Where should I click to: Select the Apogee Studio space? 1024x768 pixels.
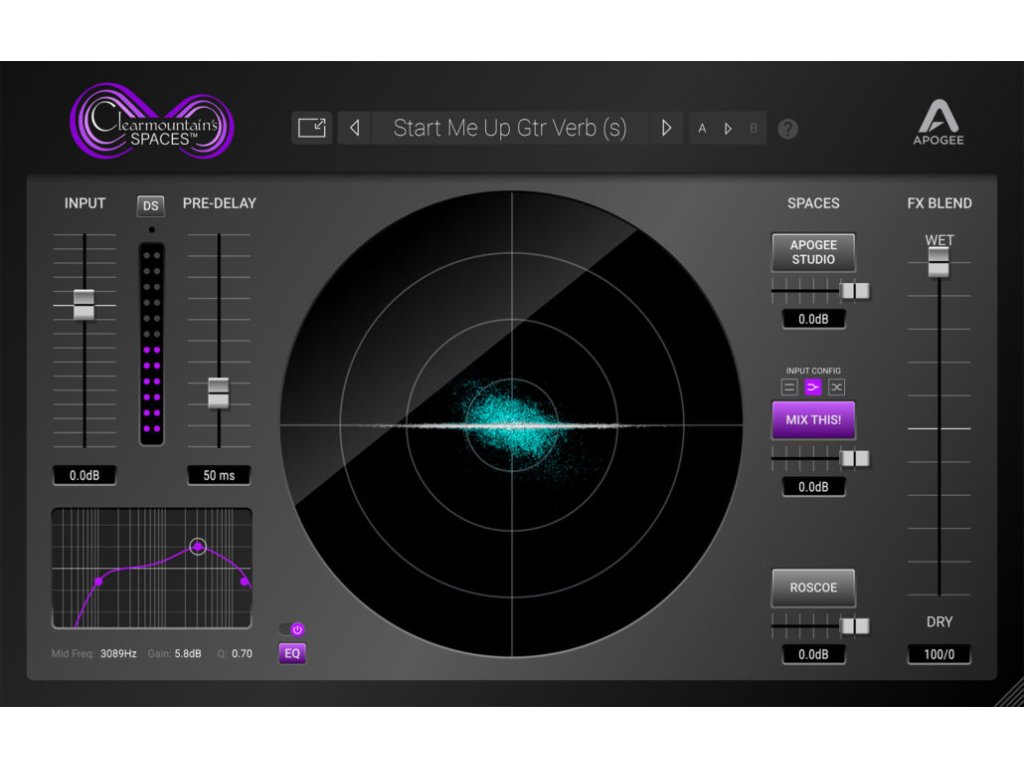813,252
